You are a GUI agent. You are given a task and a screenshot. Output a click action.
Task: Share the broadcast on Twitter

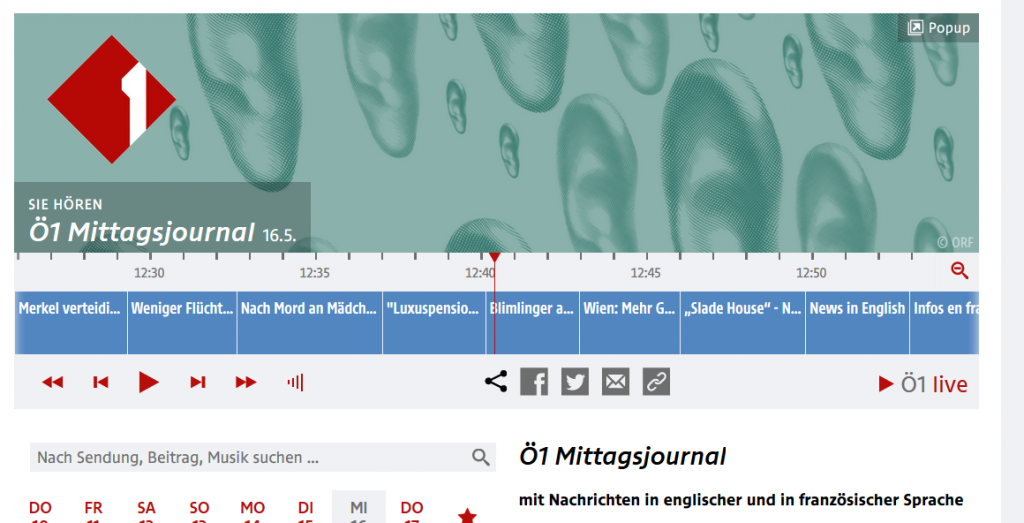pyautogui.click(x=575, y=382)
